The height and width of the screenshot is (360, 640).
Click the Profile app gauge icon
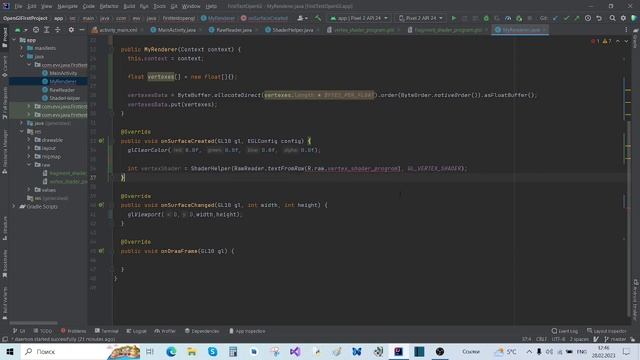click(508, 18)
